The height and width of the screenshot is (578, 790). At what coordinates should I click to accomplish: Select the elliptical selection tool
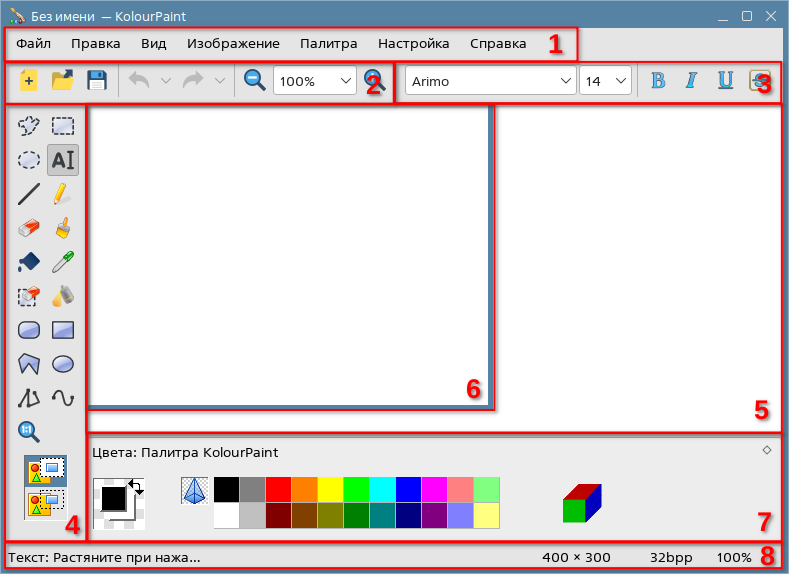coord(29,160)
